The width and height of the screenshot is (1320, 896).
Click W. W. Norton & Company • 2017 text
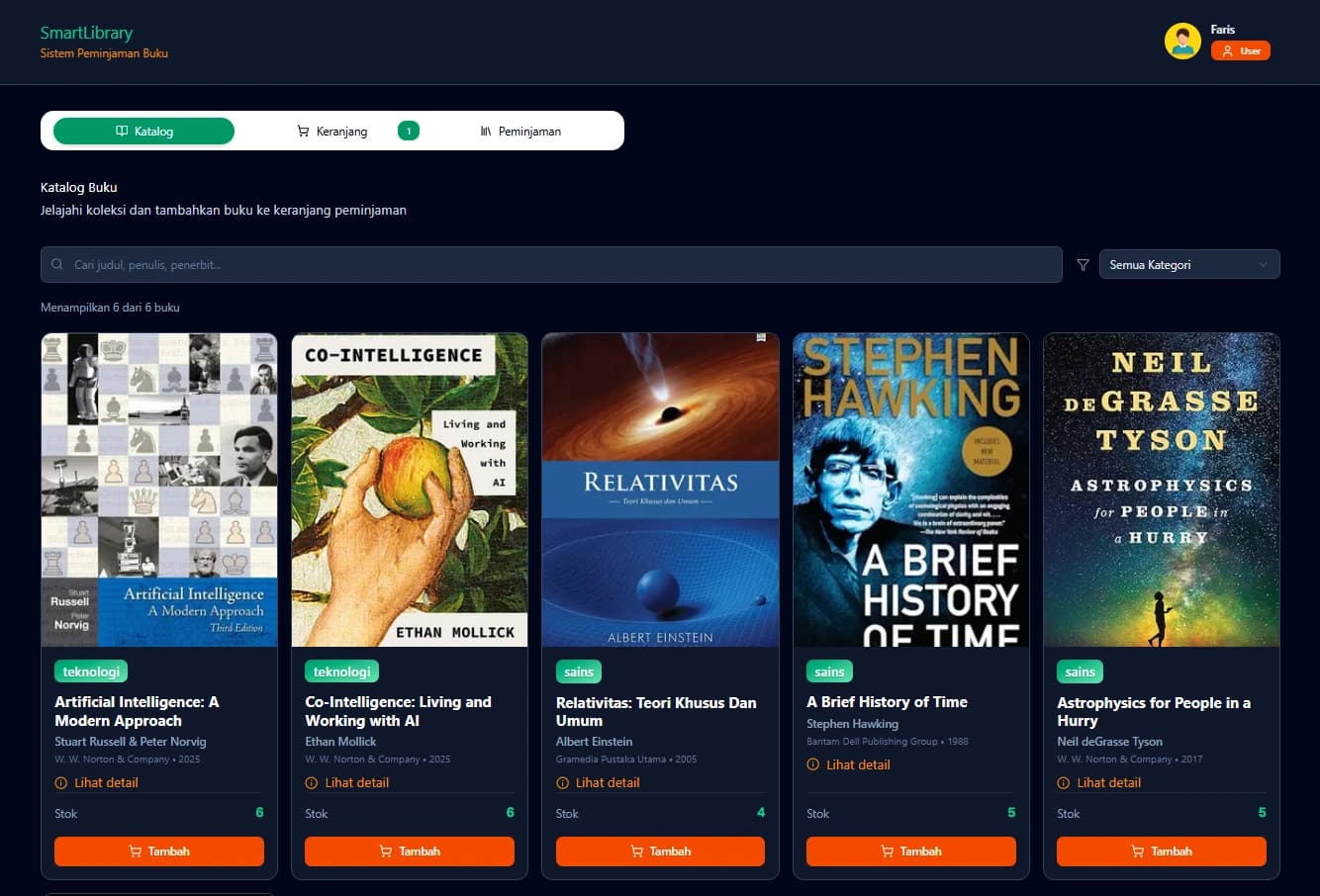coord(1130,760)
